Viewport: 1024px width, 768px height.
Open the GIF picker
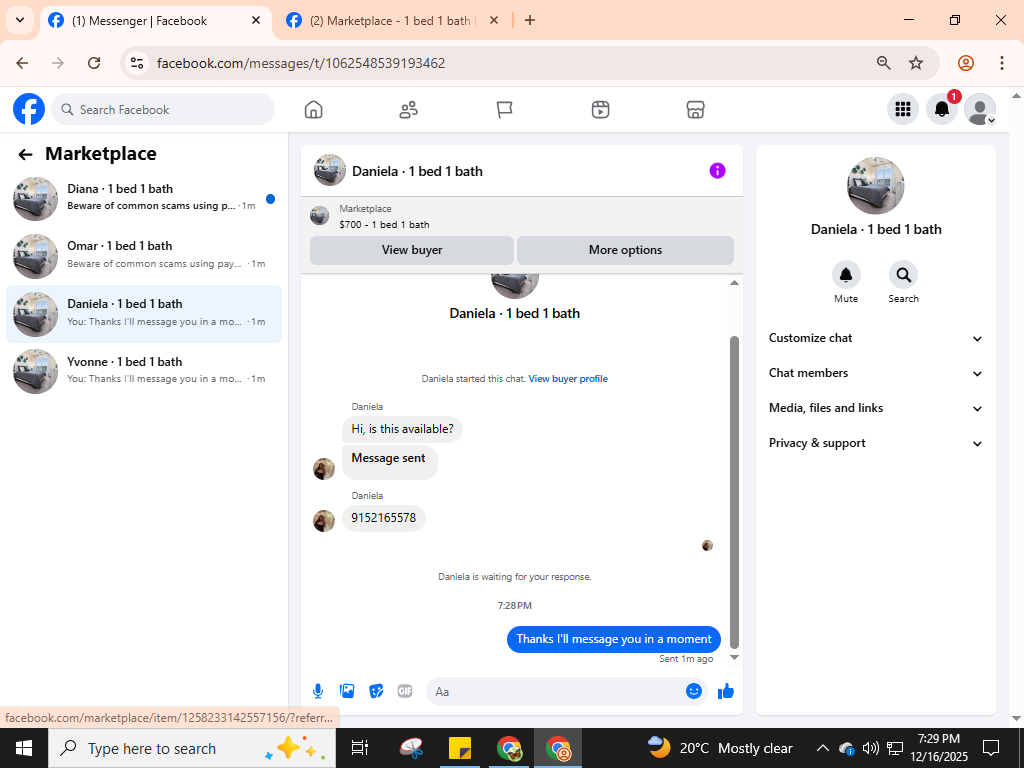[x=405, y=691]
